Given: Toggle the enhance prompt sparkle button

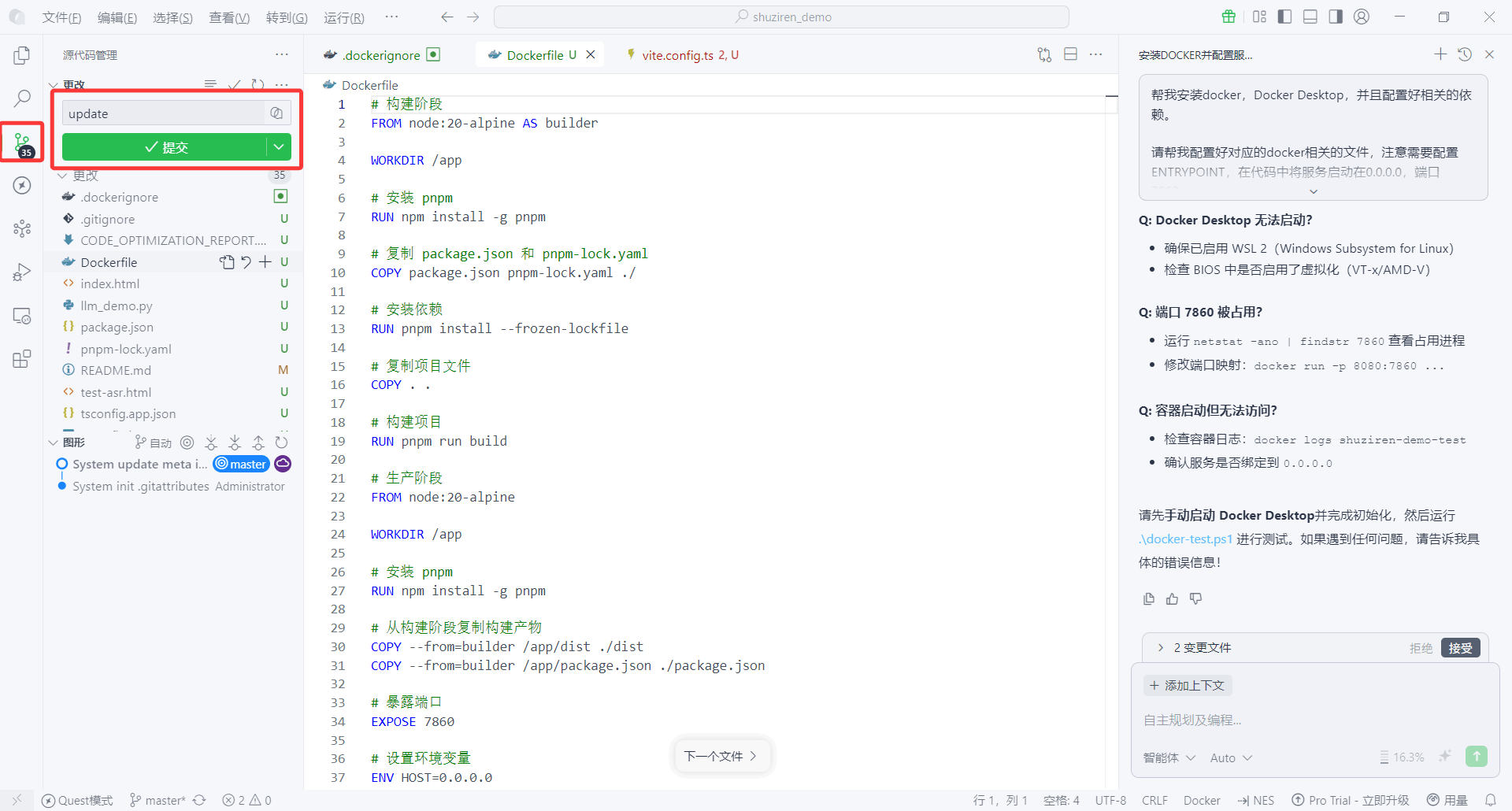Looking at the screenshot, I should click(x=1445, y=757).
